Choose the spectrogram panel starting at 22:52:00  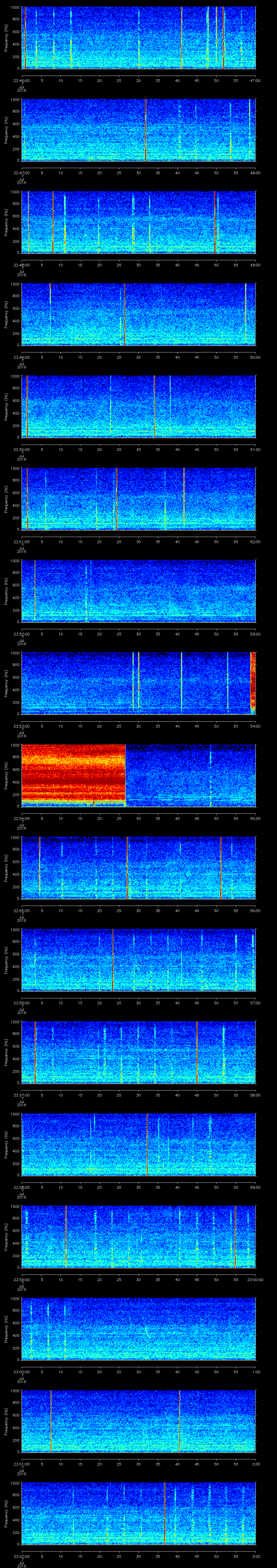[x=139, y=591]
